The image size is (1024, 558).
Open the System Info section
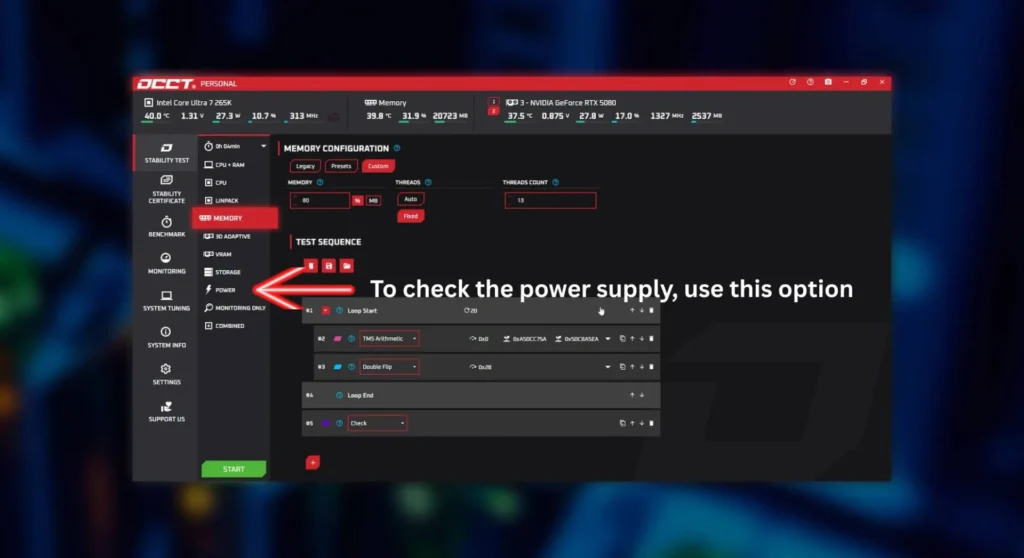pos(167,337)
